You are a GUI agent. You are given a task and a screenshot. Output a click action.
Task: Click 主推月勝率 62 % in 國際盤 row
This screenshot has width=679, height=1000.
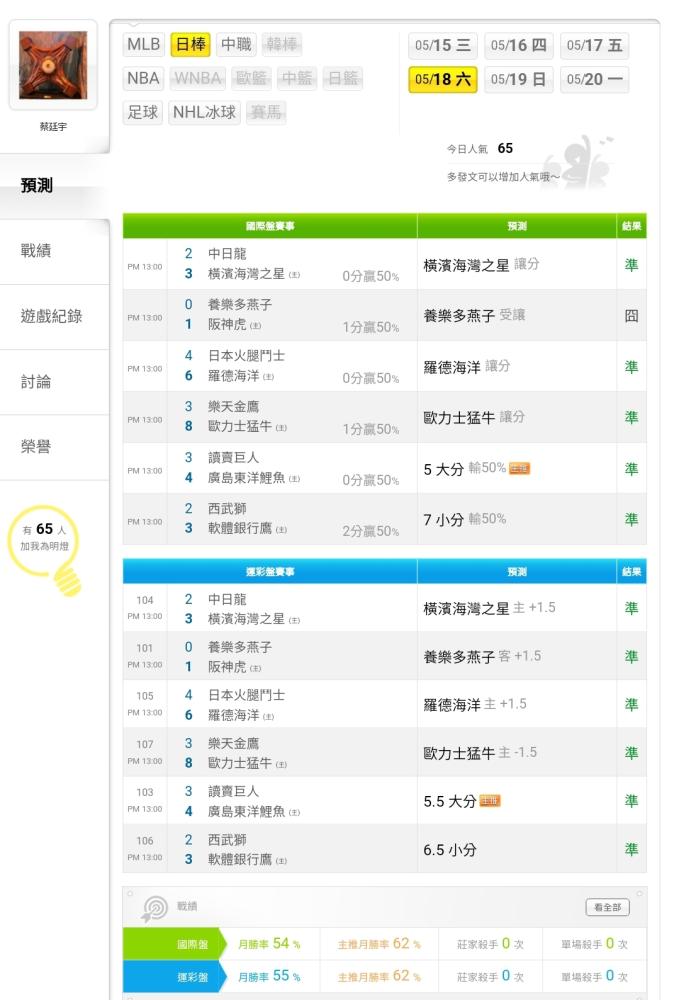(x=379, y=944)
